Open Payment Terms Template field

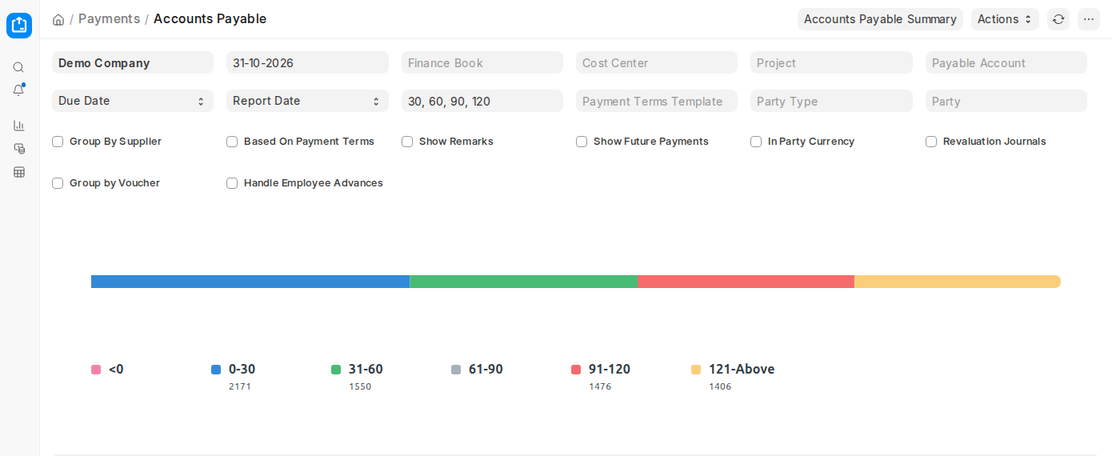[x=656, y=101]
